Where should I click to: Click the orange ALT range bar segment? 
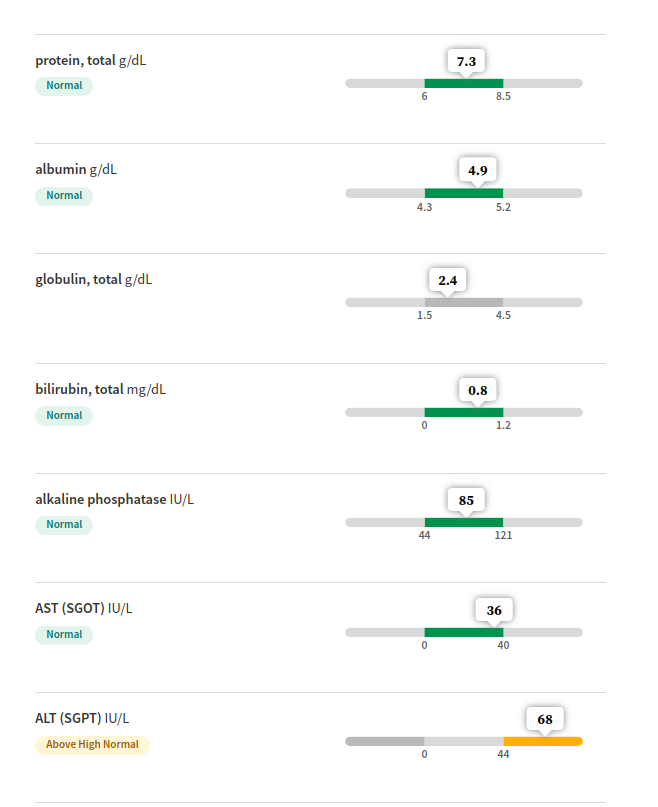pyautogui.click(x=543, y=741)
